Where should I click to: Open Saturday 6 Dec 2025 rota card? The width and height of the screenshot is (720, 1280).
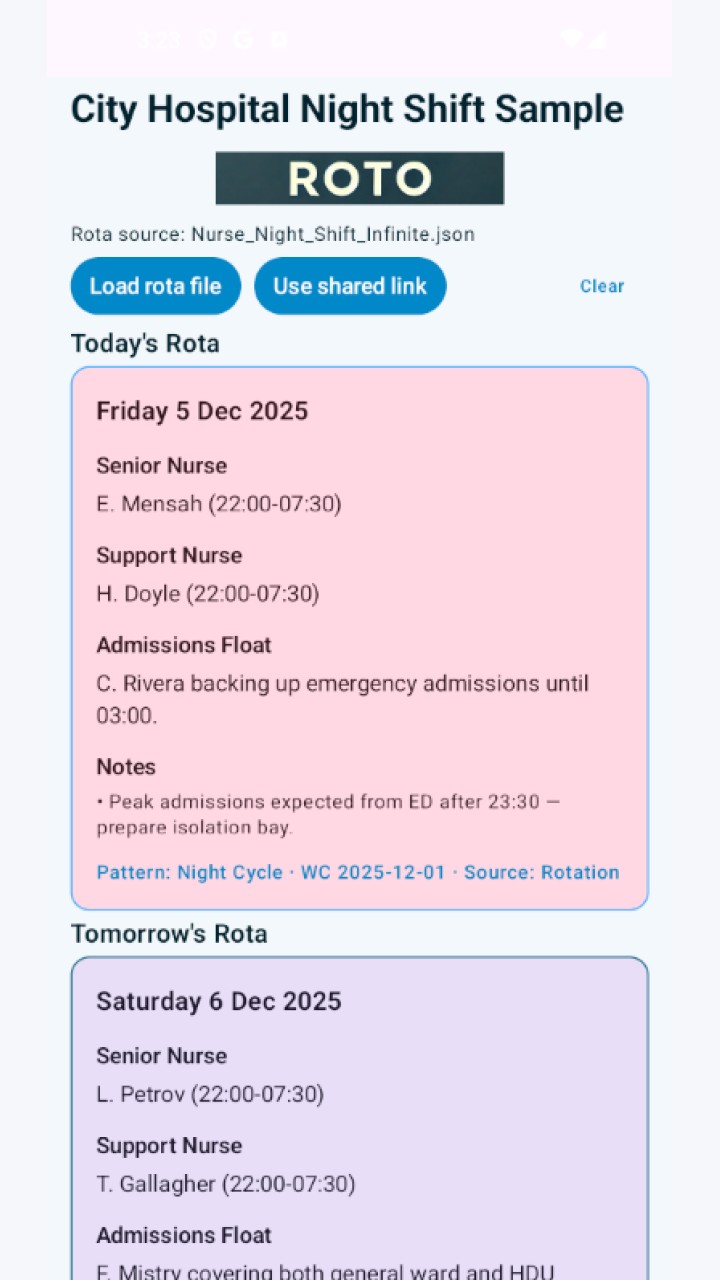360,1118
